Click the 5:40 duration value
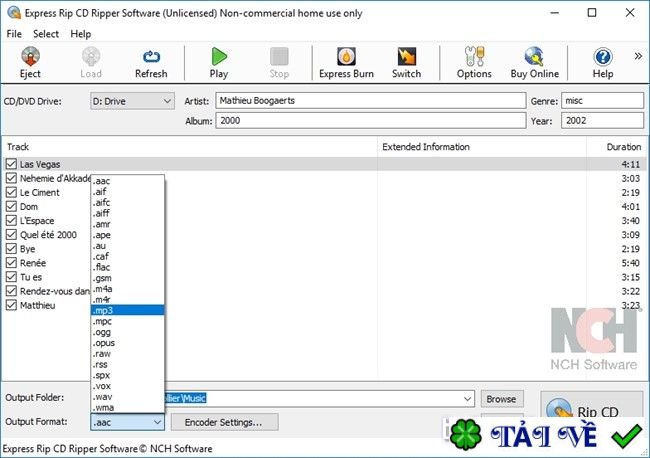Viewport: 650px width, 458px height. tap(631, 263)
